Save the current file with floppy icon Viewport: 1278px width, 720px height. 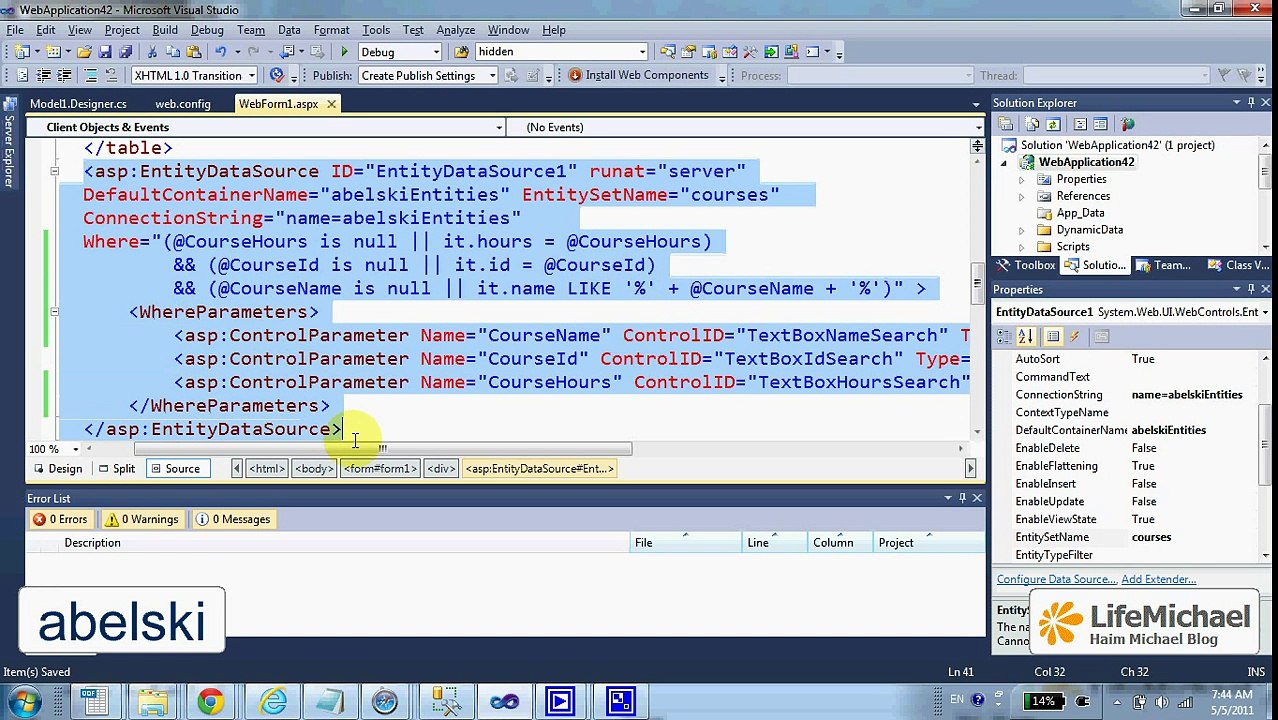click(105, 52)
